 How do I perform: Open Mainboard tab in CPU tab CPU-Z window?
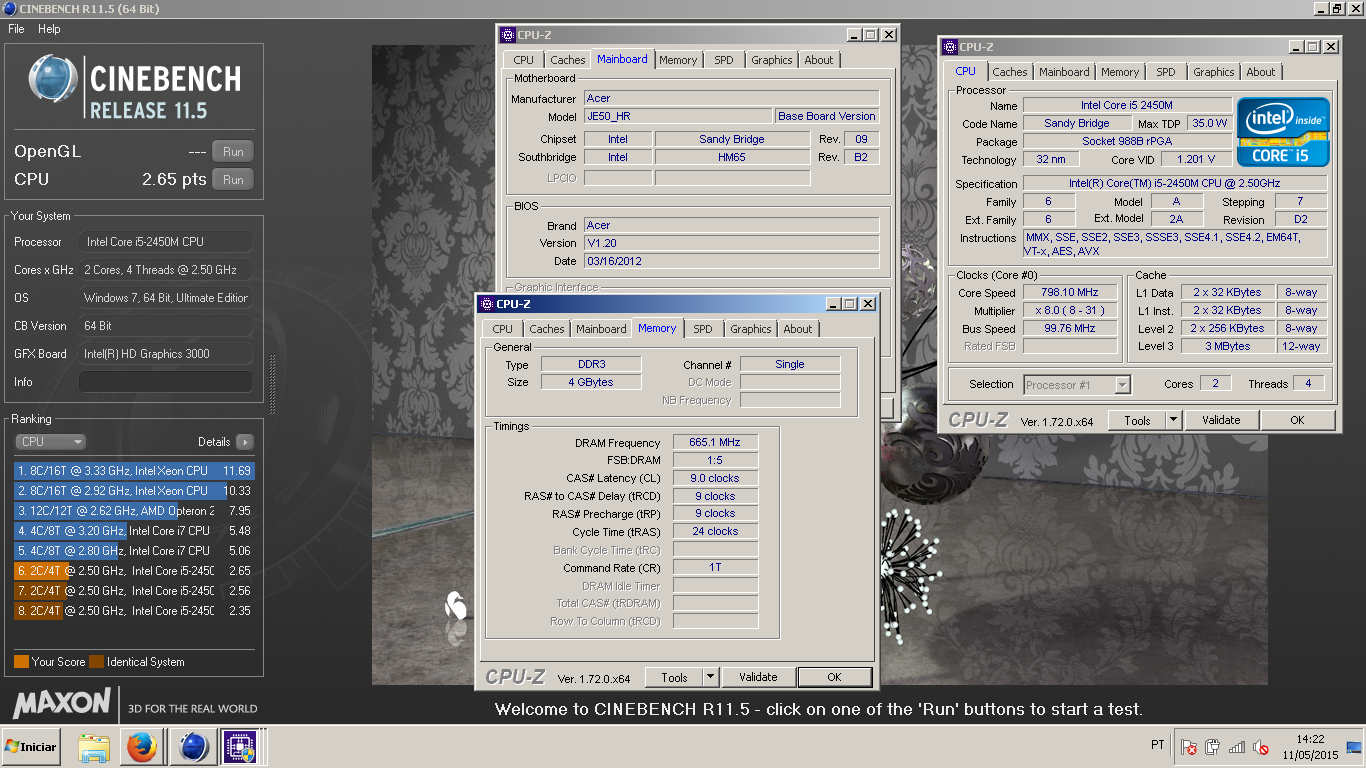tap(1064, 72)
